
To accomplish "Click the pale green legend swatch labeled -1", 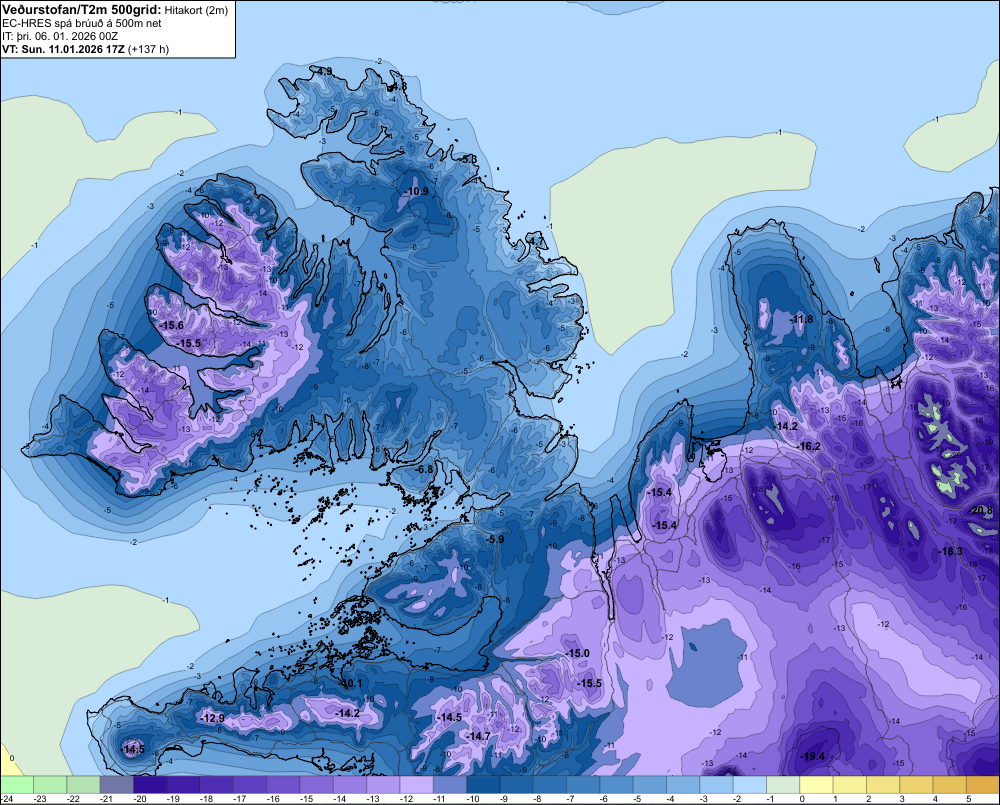I will click(783, 785).
